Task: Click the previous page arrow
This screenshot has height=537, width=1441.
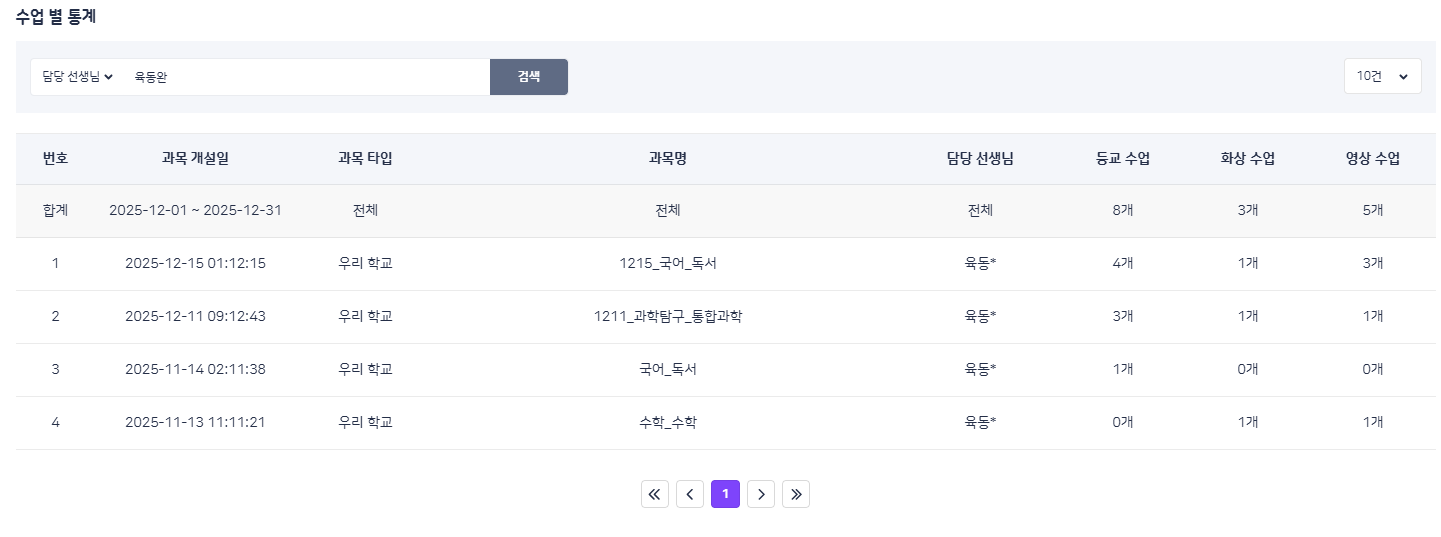Action: [x=690, y=494]
